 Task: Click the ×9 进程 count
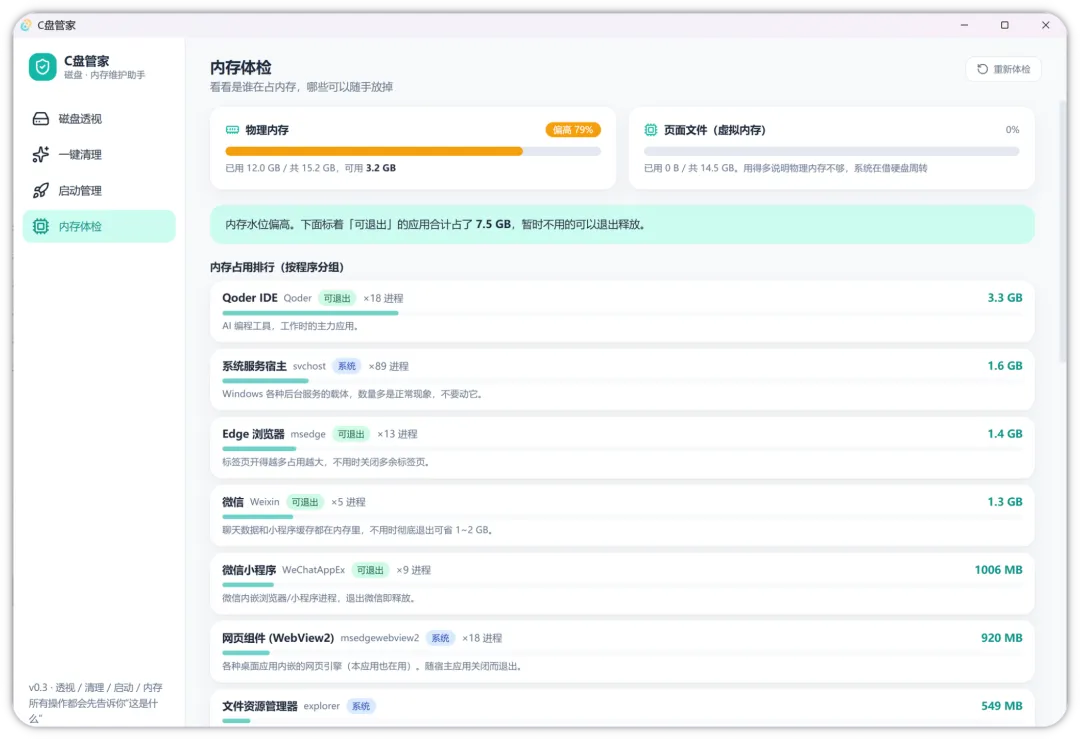point(413,570)
